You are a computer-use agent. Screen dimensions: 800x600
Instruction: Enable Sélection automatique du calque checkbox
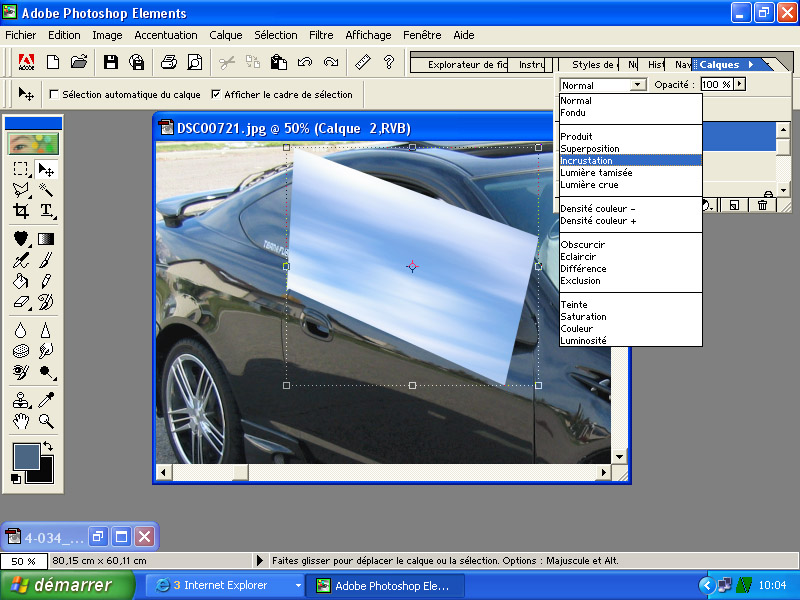54,94
